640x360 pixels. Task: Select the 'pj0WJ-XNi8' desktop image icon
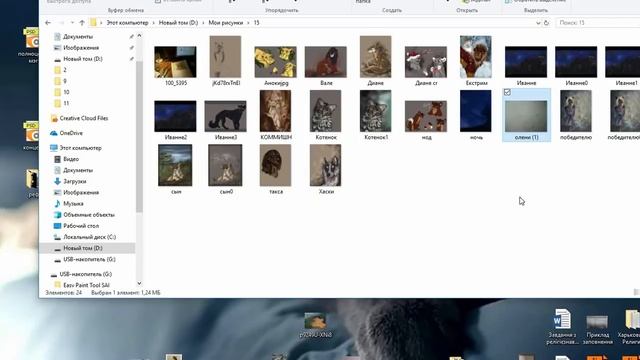316,325
